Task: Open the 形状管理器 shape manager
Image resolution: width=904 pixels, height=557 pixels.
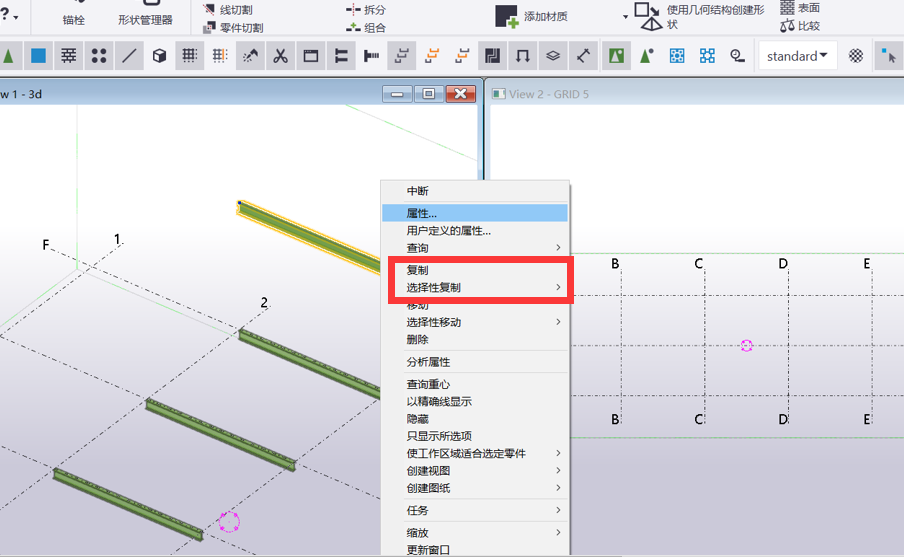Action: tap(145, 20)
